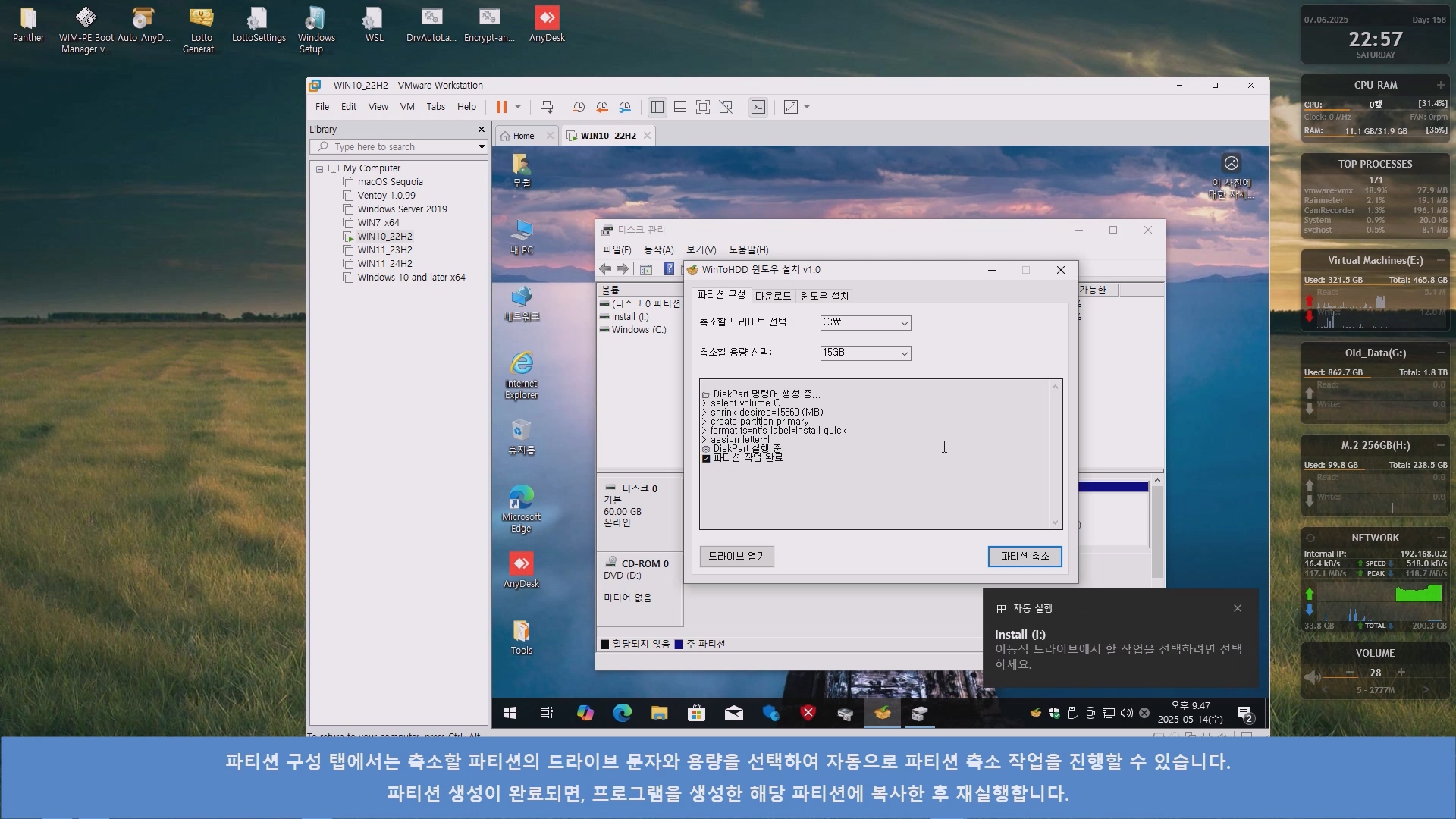Open guest notification center icon

tap(1245, 714)
